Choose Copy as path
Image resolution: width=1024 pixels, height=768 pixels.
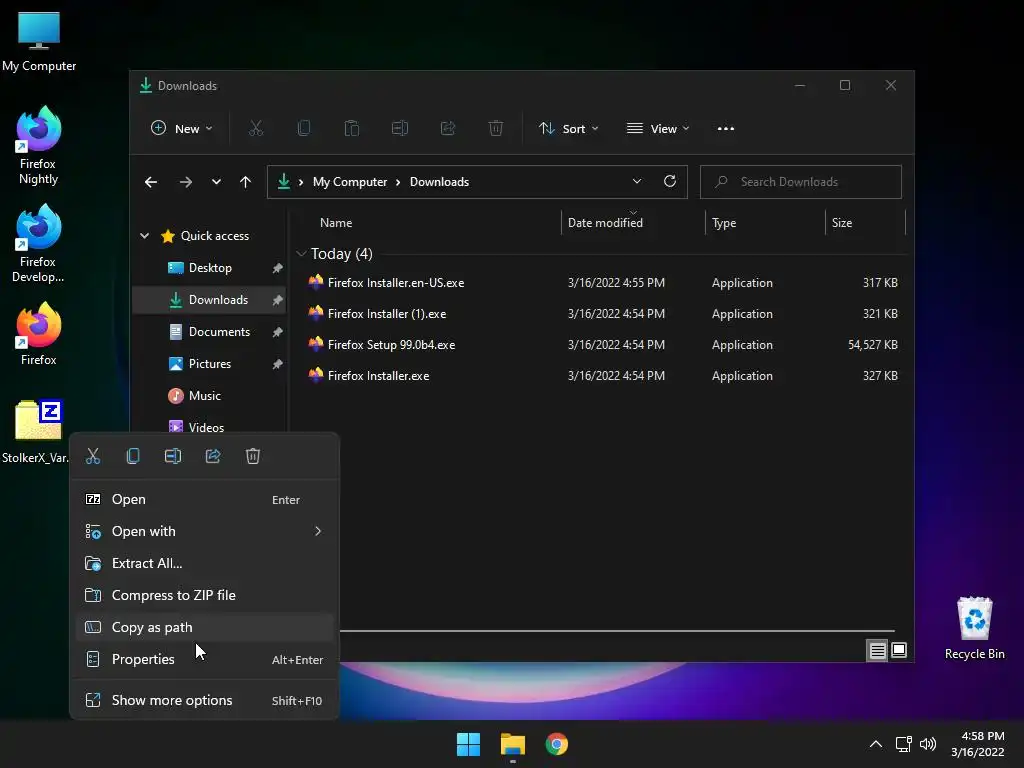click(204, 628)
